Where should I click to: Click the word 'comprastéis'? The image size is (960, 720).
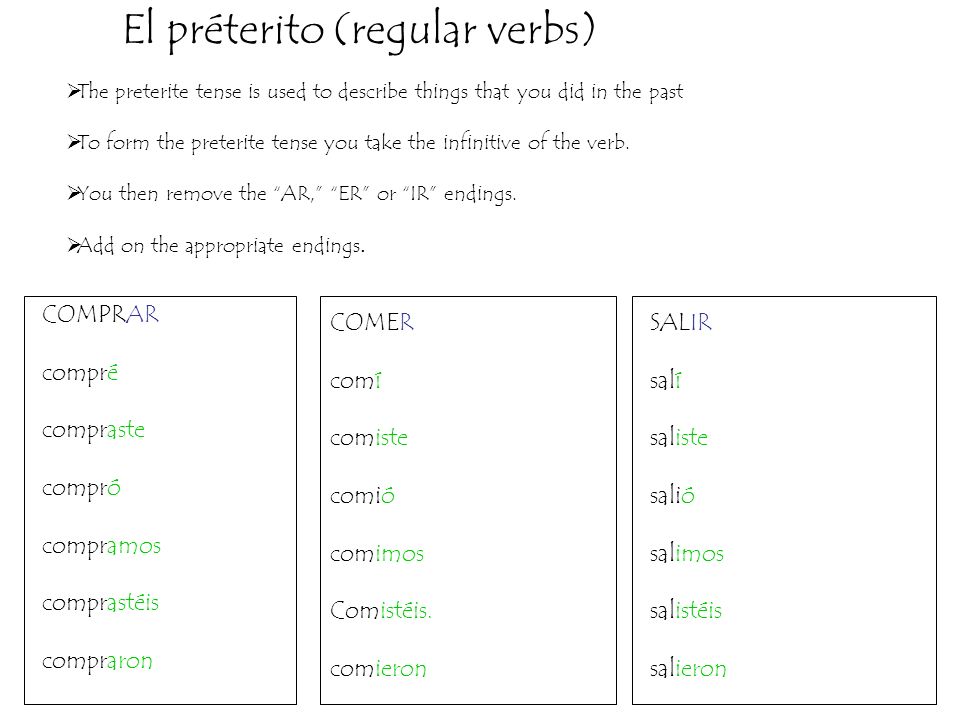pos(100,604)
